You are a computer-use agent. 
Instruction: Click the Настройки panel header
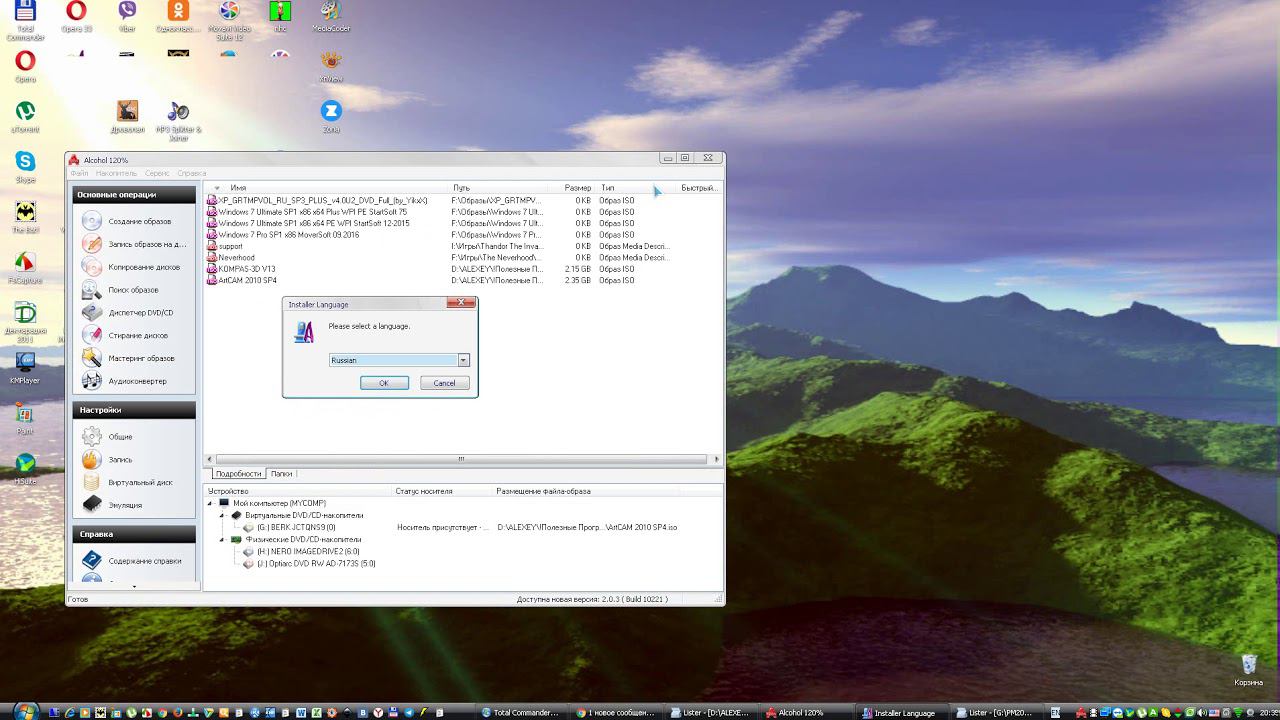click(x=134, y=410)
